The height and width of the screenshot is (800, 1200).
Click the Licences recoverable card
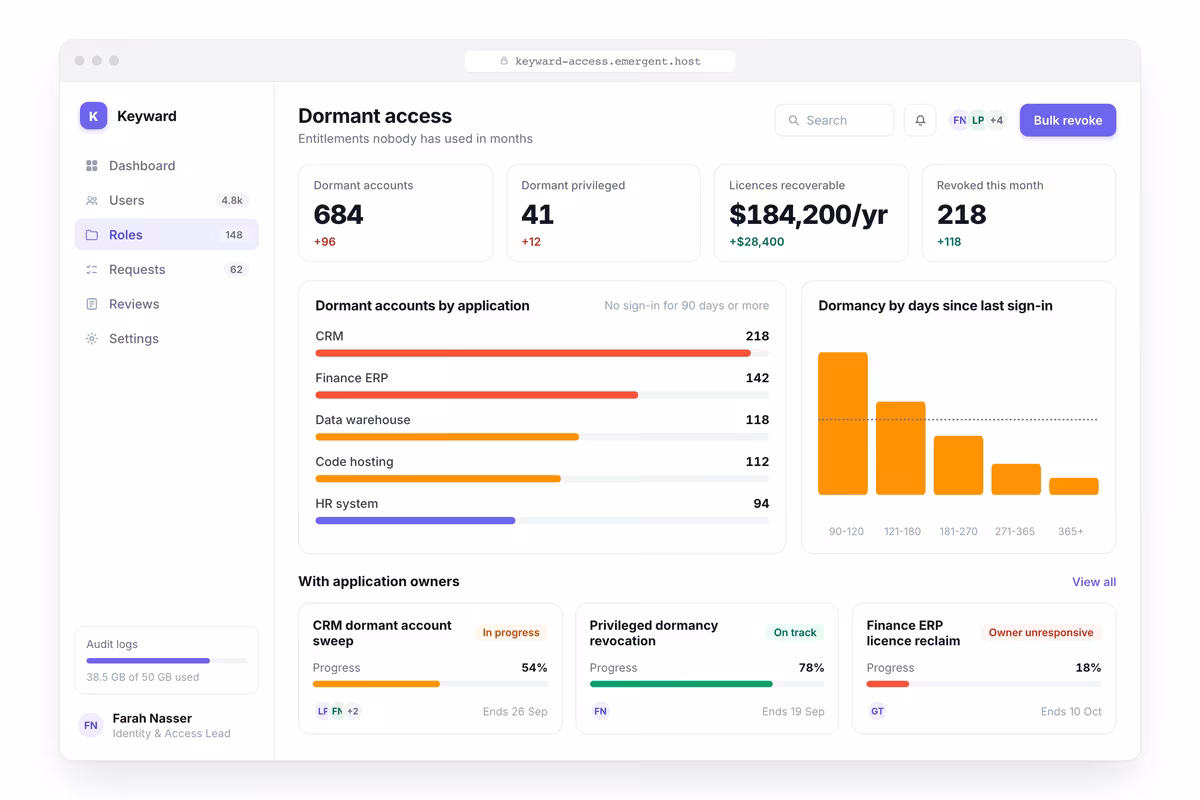coord(811,213)
